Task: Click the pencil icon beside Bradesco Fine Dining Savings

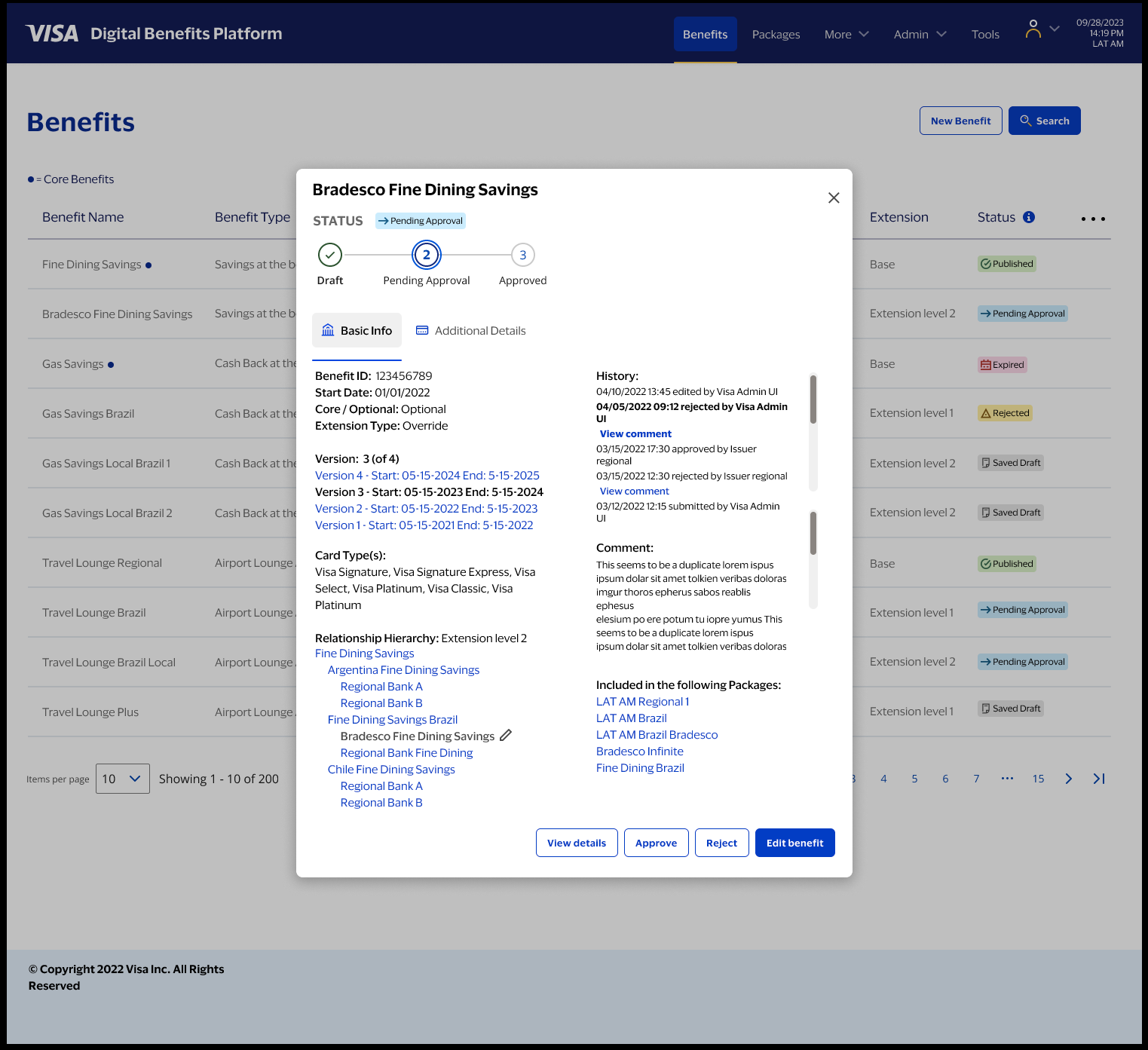Action: [x=506, y=735]
